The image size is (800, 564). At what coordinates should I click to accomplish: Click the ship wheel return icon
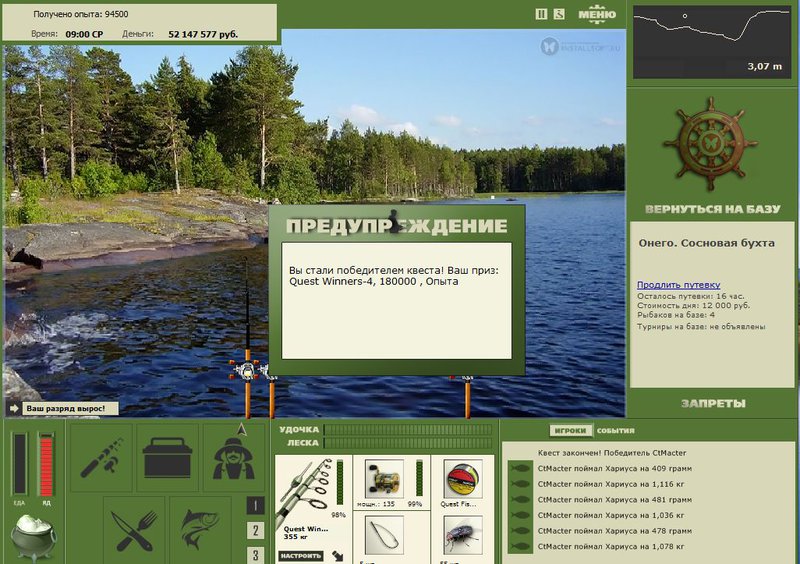(x=710, y=144)
